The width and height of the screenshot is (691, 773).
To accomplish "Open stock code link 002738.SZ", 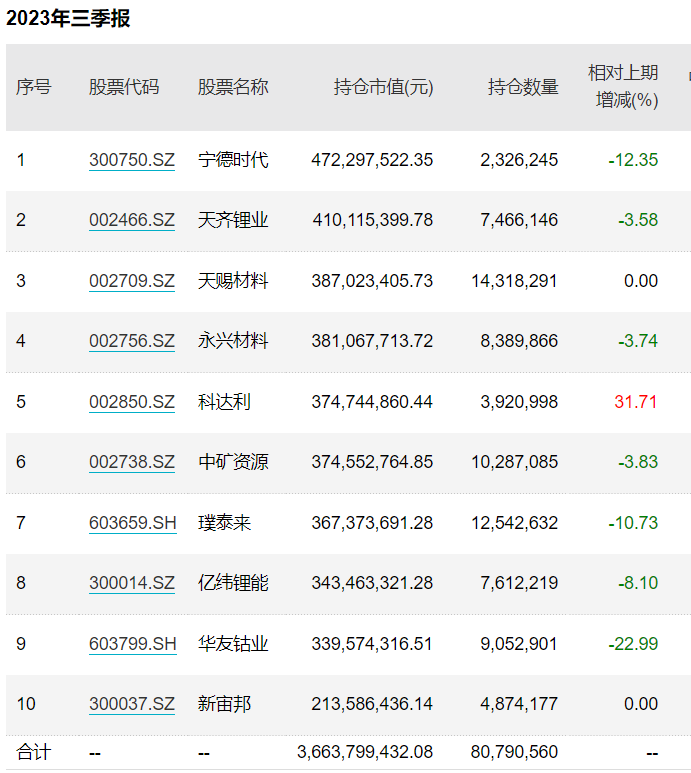I will (132, 462).
